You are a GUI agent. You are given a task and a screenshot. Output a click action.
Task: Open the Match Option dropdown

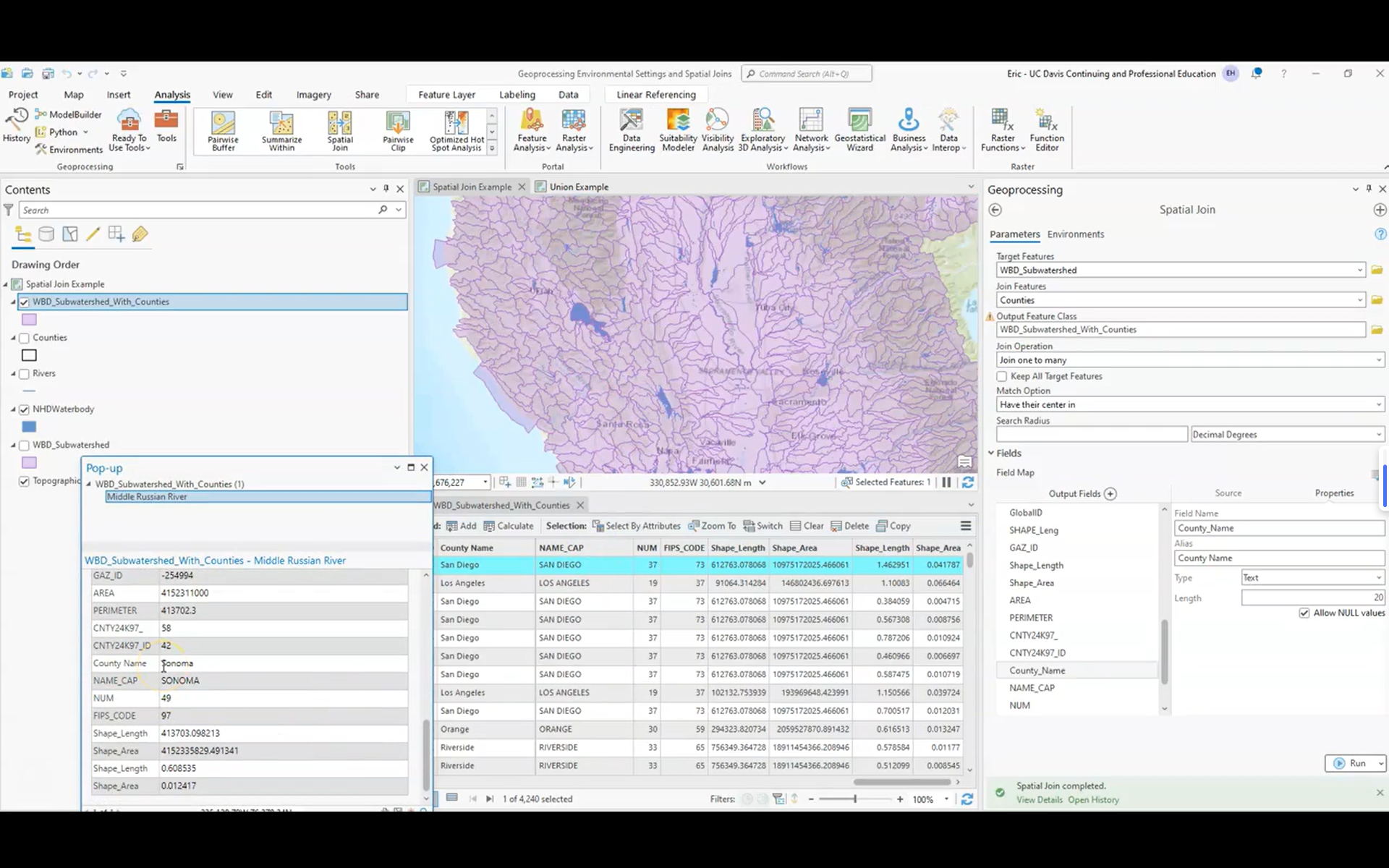pos(1190,404)
